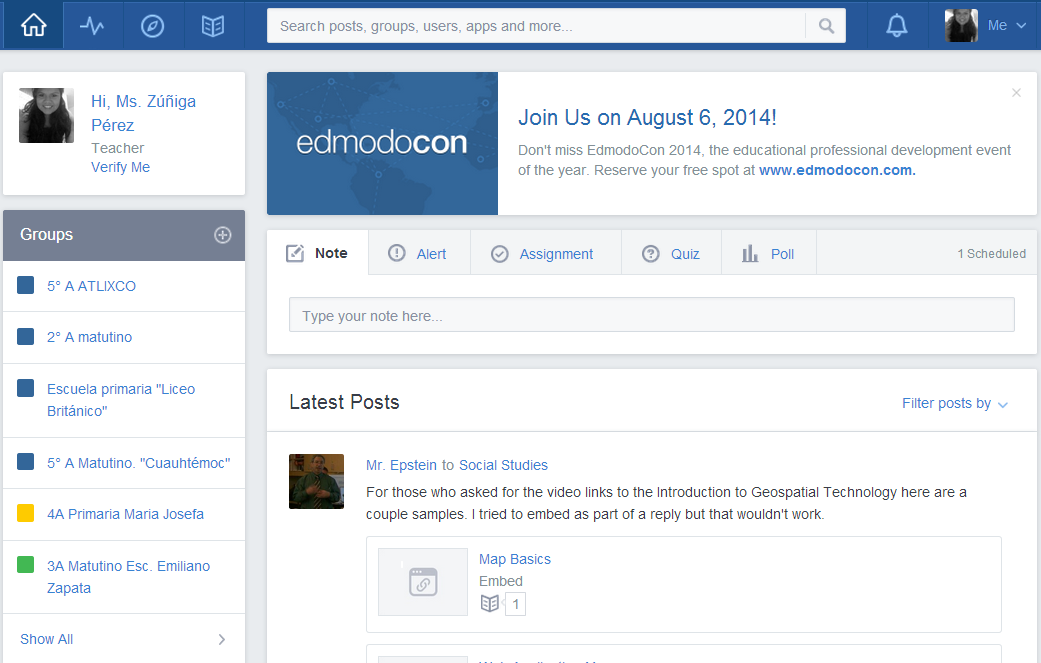Open Mr. Epstein's profile link
This screenshot has height=663, width=1041.
click(401, 465)
